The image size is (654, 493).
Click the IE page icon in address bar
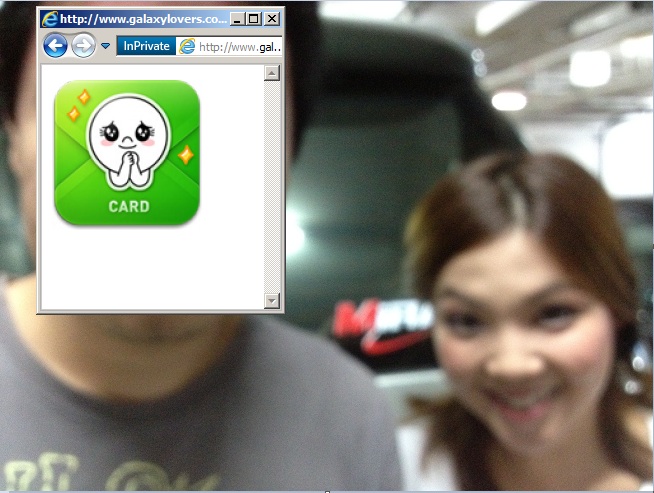[x=187, y=46]
